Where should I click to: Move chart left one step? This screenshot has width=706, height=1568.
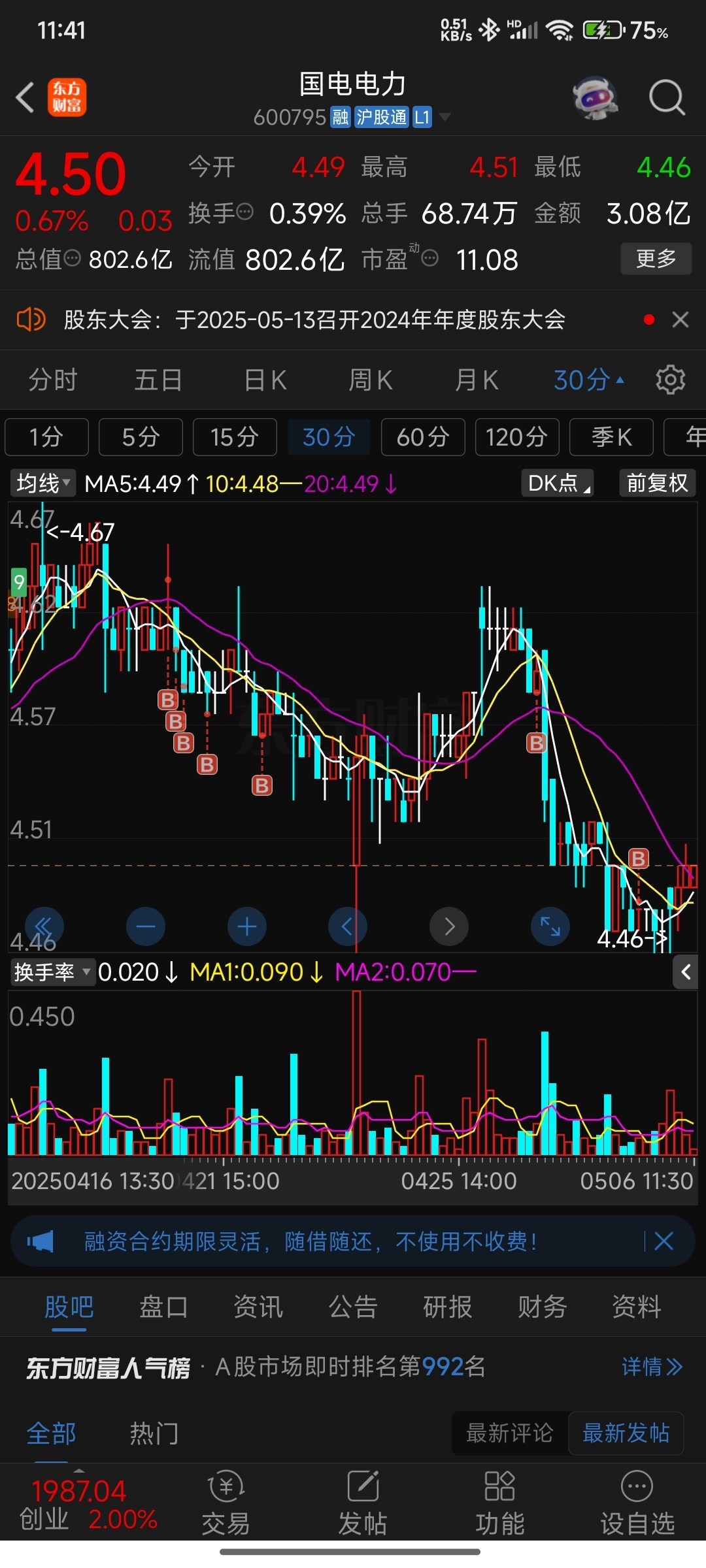[x=347, y=926]
